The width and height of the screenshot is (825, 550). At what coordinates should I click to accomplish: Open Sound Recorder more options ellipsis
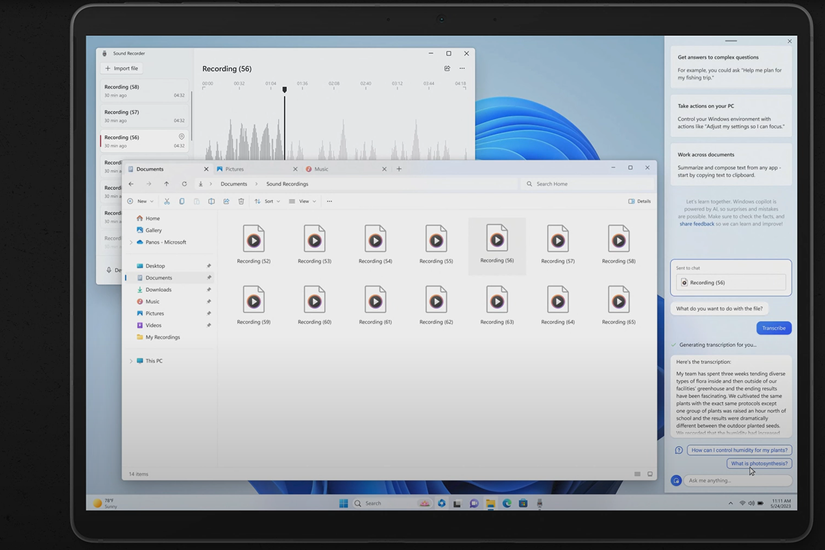point(462,68)
